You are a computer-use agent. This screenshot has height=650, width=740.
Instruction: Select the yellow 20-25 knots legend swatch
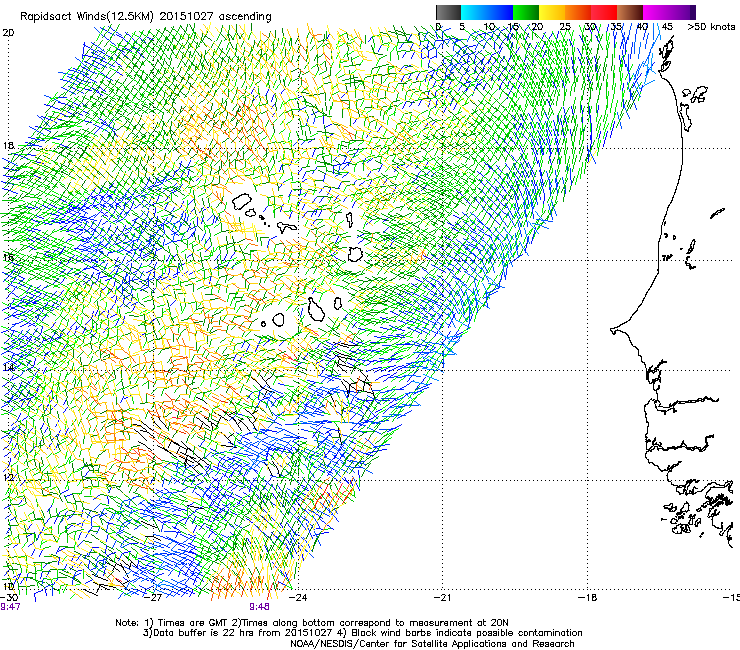coord(552,12)
